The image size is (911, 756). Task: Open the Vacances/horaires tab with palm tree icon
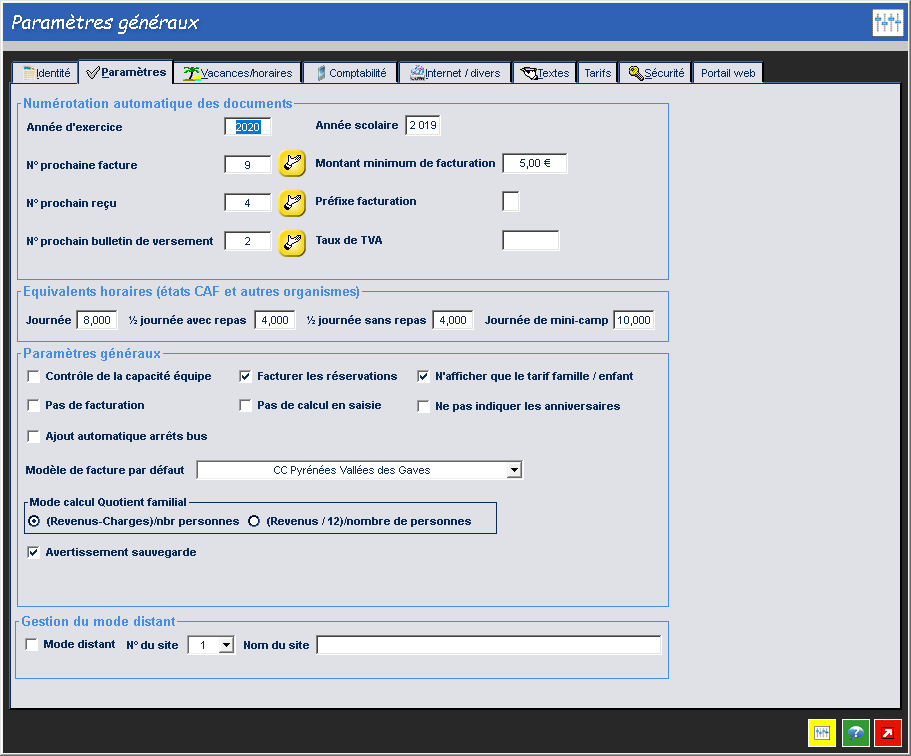point(238,73)
